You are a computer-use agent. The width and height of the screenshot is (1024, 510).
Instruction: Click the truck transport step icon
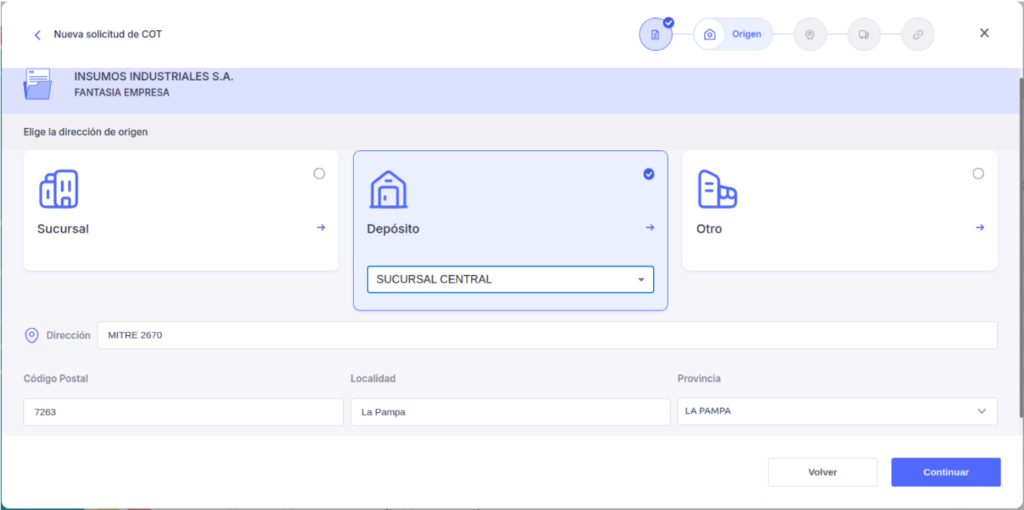pos(864,35)
